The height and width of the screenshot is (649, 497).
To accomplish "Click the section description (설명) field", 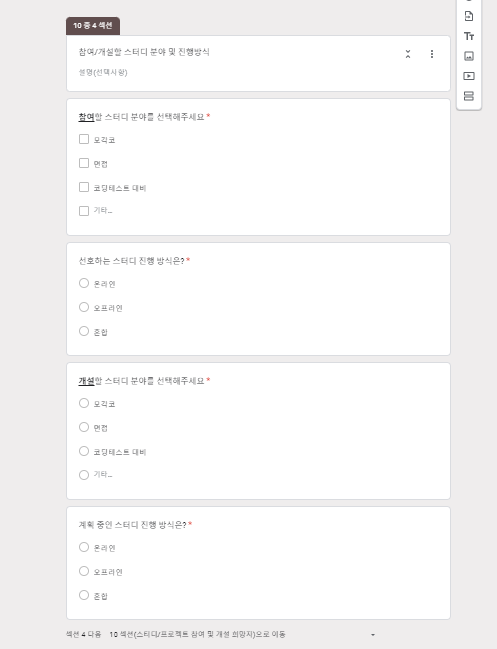I will coord(103,72).
